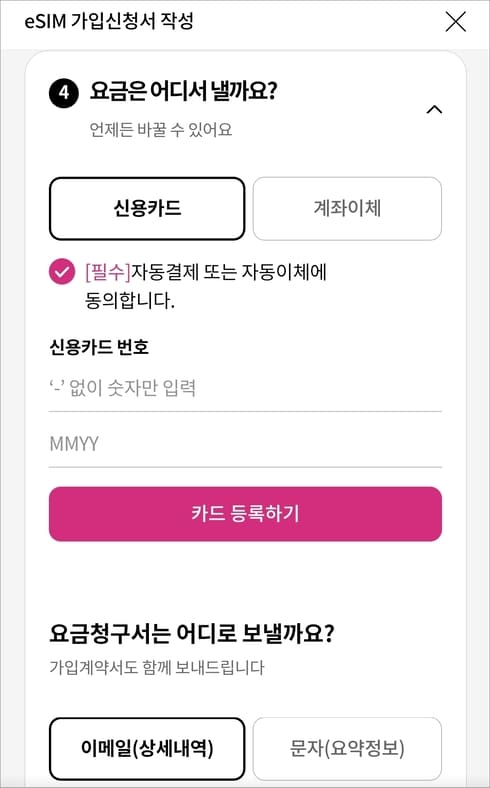Click the 카드 등록하기 button
This screenshot has height=788, width=490.
click(245, 514)
